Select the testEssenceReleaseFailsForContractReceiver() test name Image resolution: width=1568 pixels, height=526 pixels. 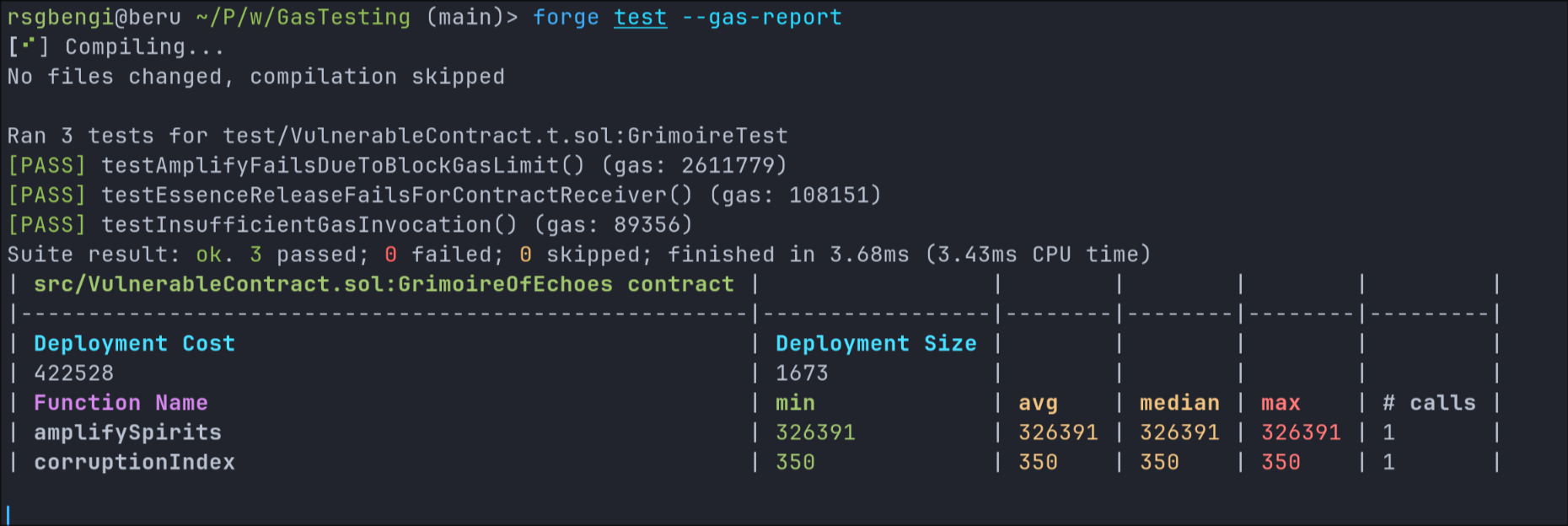pos(397,196)
